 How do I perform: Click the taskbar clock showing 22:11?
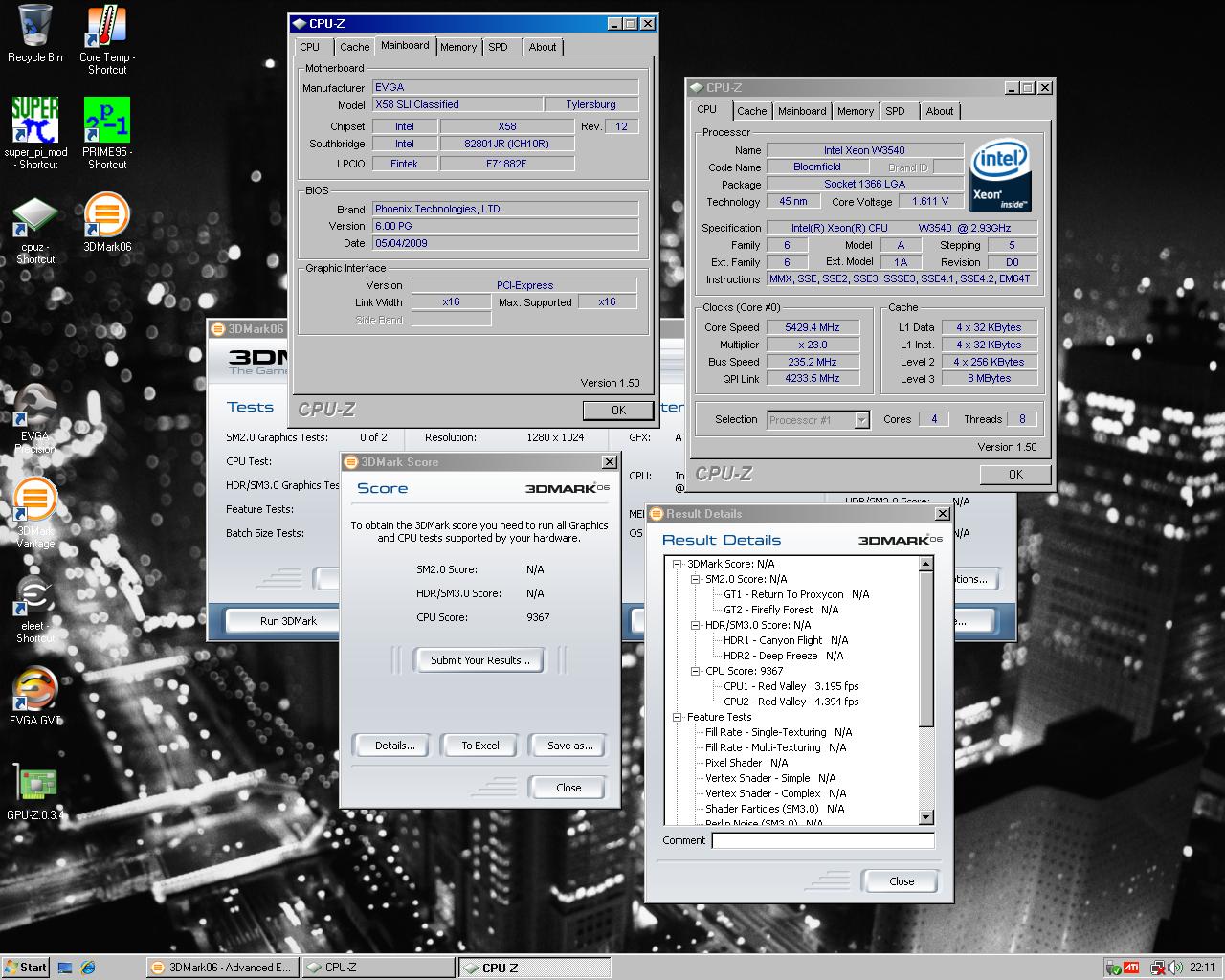coord(1202,968)
